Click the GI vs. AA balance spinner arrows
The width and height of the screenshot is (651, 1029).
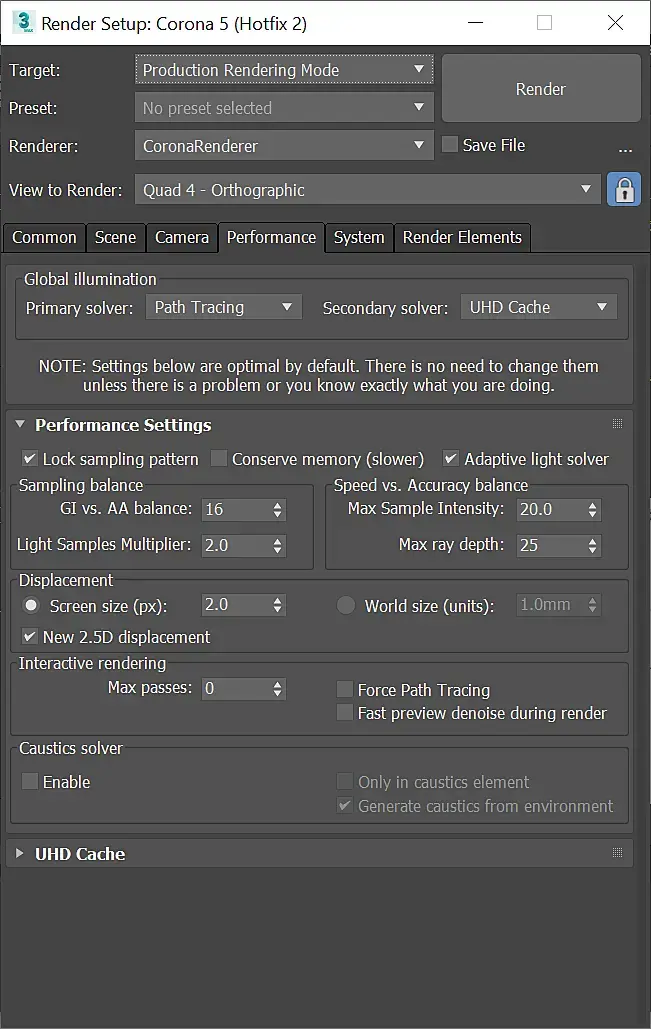(278, 510)
